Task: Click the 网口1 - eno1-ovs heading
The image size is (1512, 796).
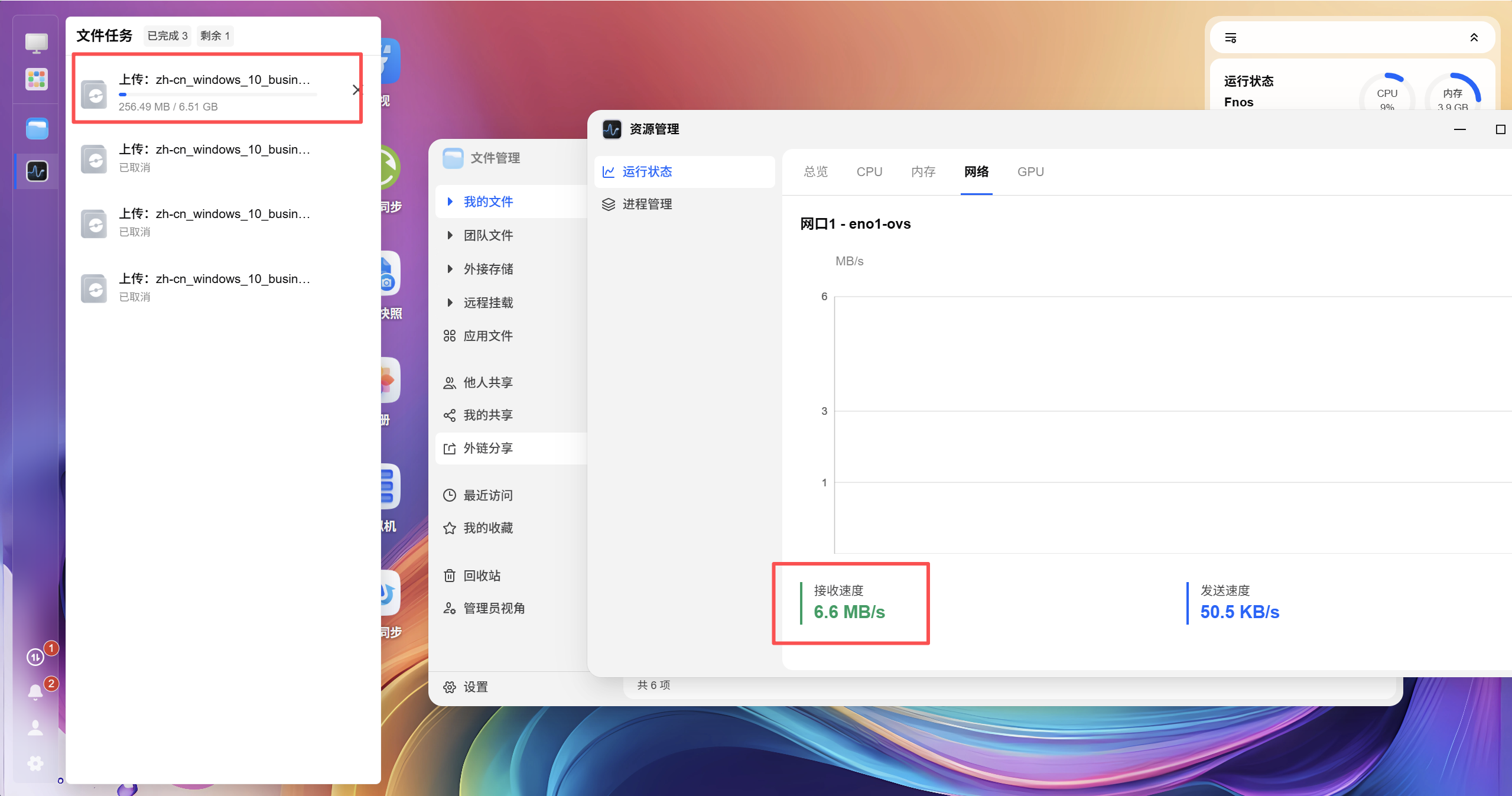Action: point(855,223)
